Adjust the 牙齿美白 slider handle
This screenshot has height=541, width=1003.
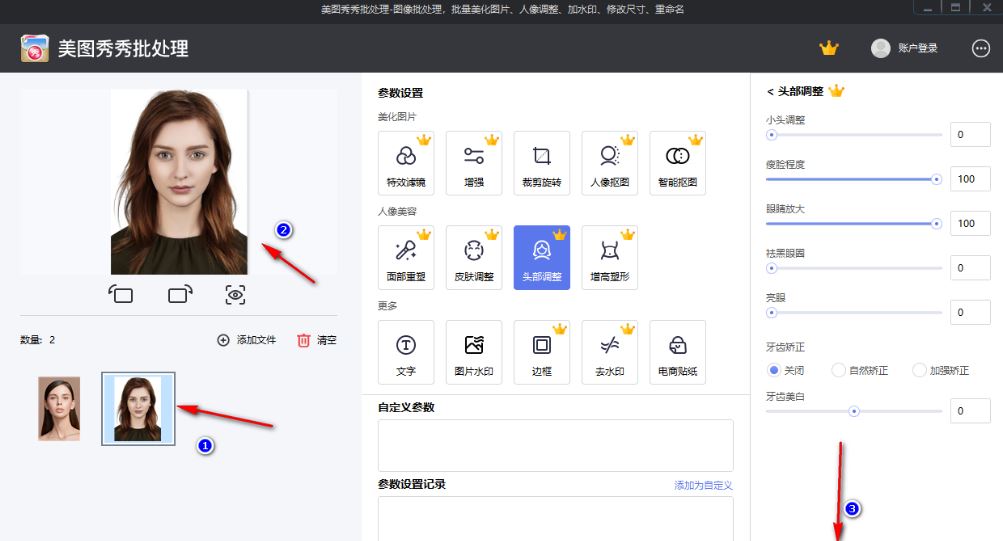click(x=854, y=411)
